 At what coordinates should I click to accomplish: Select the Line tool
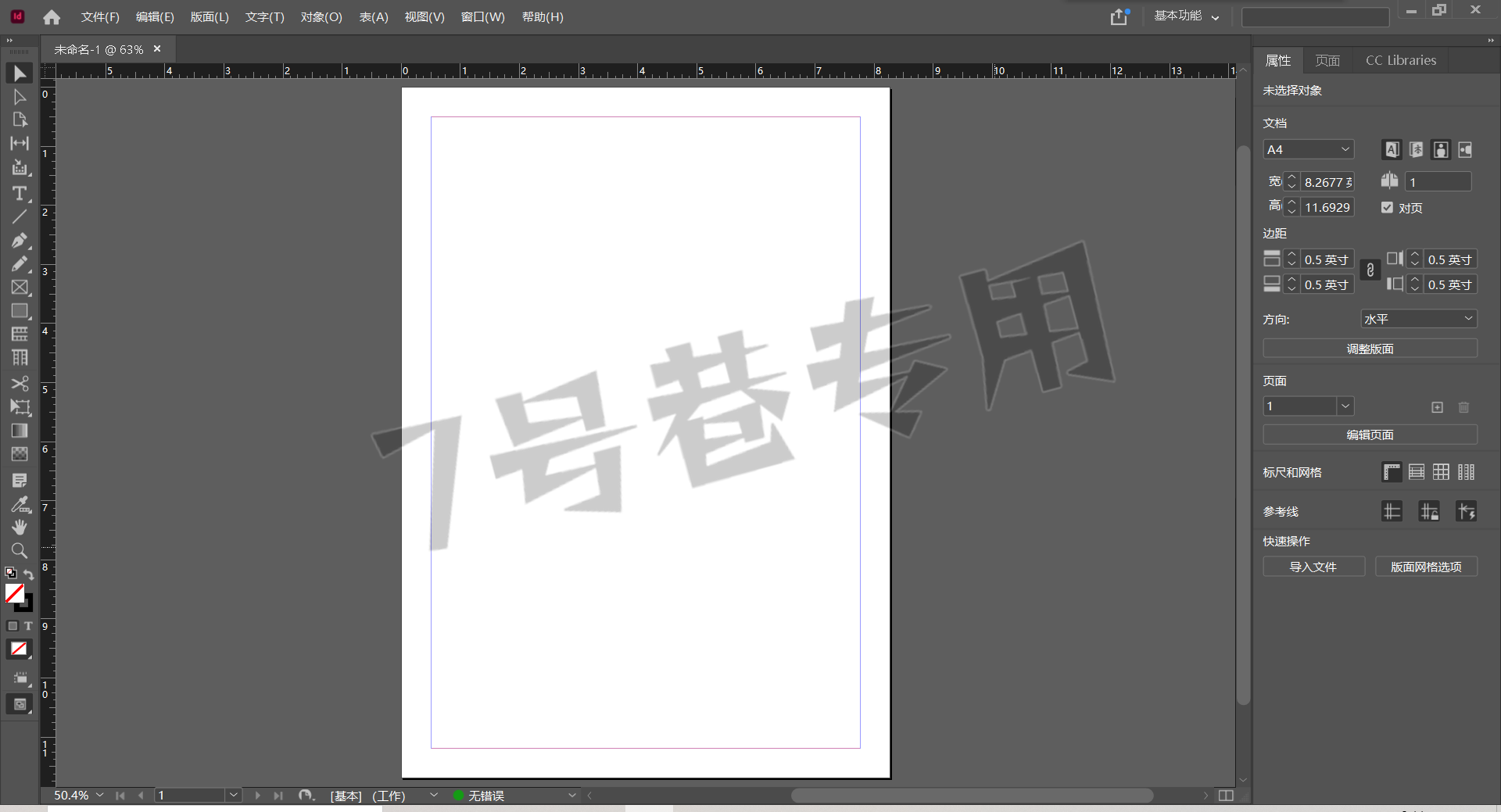tap(20, 216)
